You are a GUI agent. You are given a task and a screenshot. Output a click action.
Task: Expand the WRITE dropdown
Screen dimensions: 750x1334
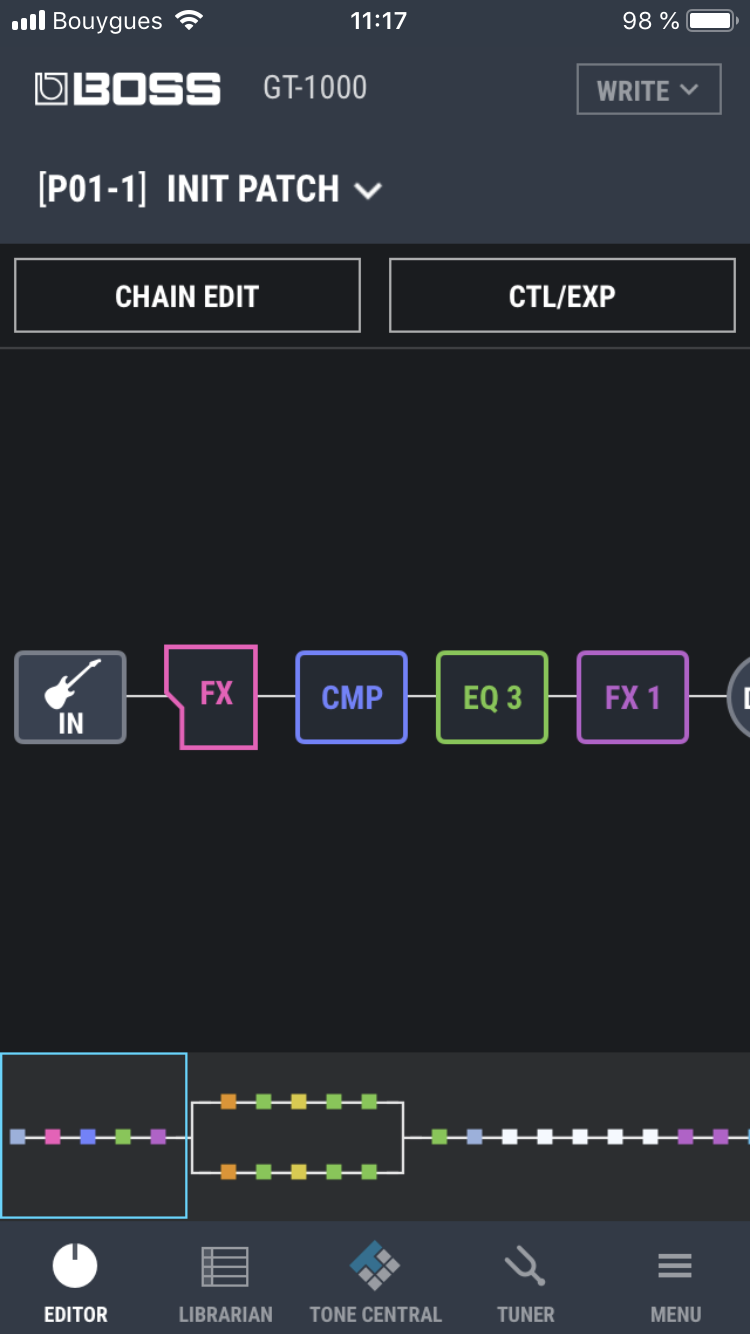[648, 90]
